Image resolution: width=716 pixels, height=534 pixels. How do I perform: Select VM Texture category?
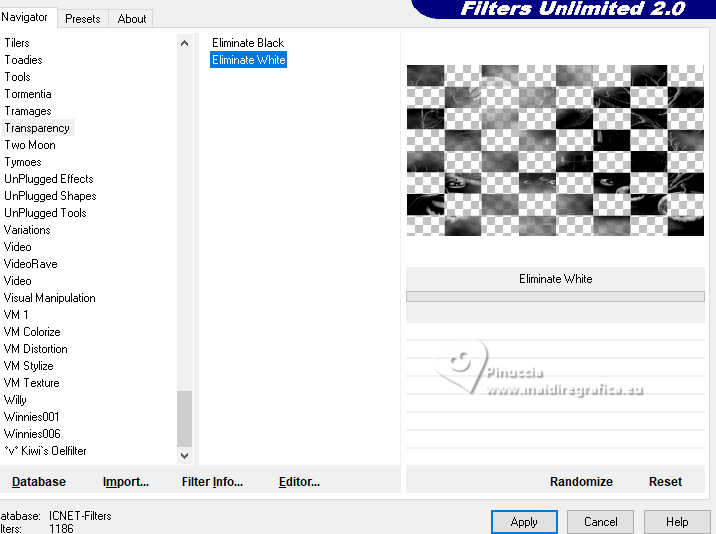click(32, 383)
